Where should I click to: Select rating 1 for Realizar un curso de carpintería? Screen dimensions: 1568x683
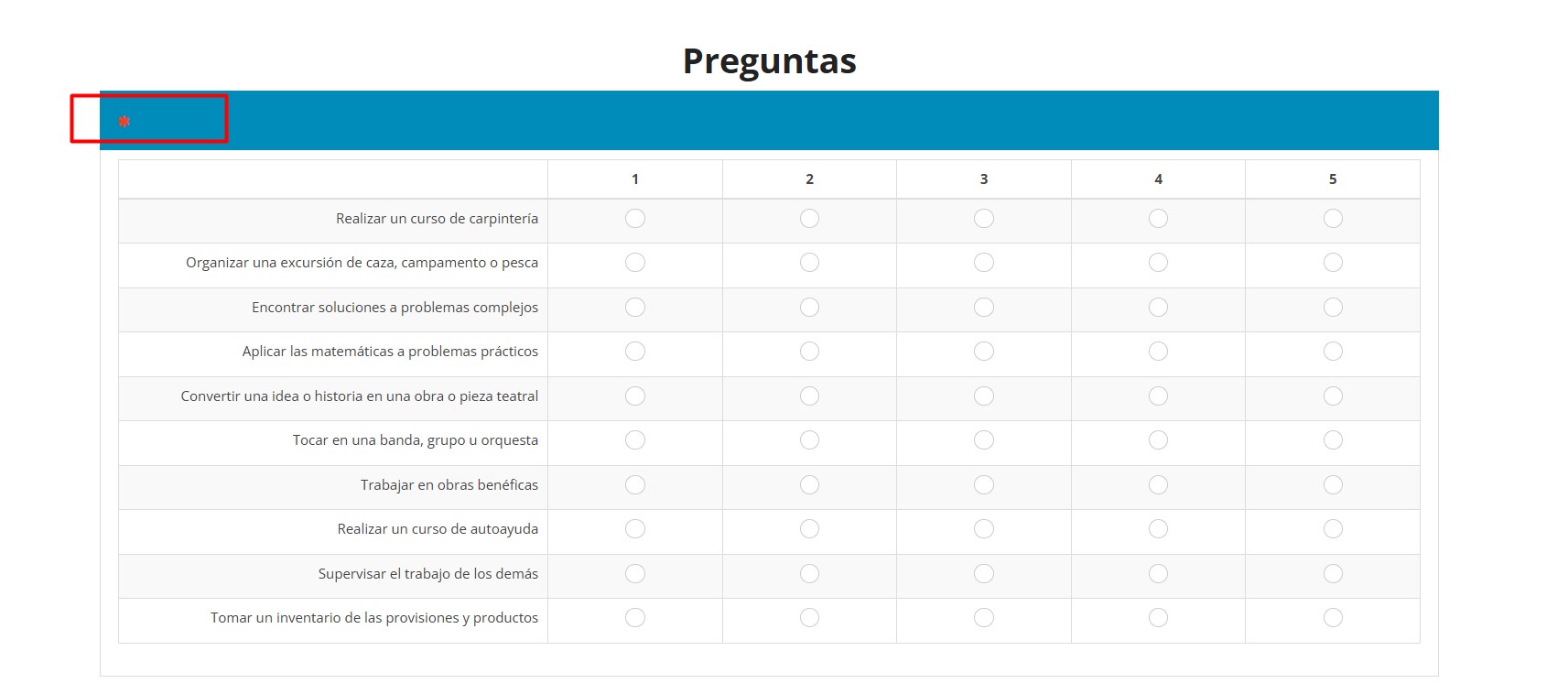(635, 218)
